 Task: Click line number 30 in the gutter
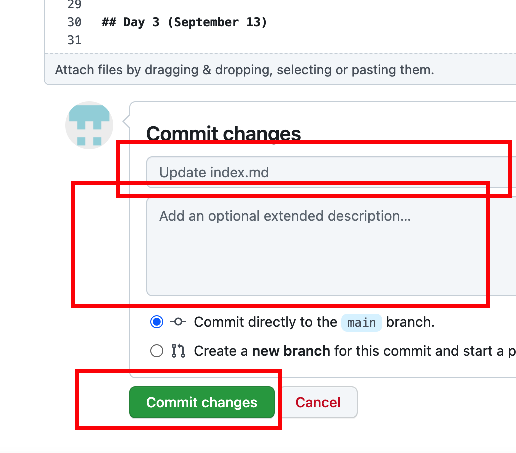(74, 22)
